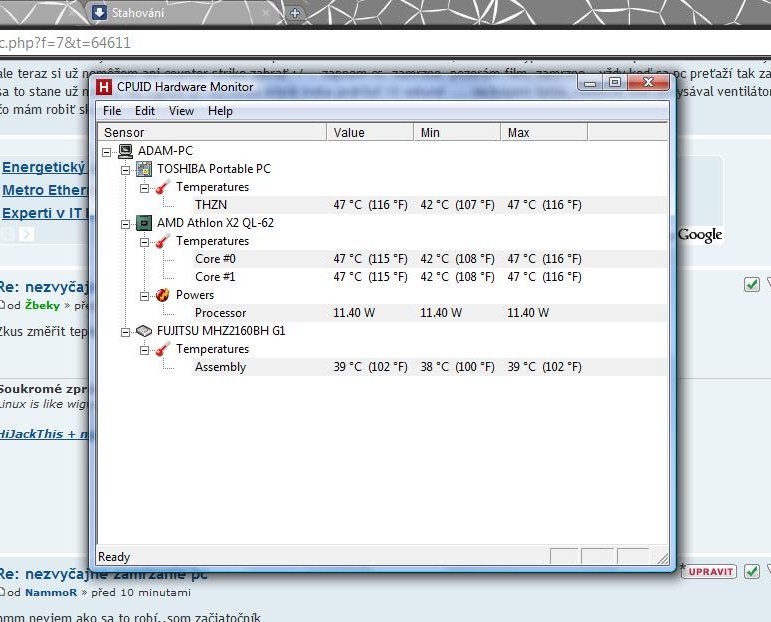Image resolution: width=771 pixels, height=622 pixels.
Task: Collapse Temperatures under AMD Athlon
Action: pos(145,242)
